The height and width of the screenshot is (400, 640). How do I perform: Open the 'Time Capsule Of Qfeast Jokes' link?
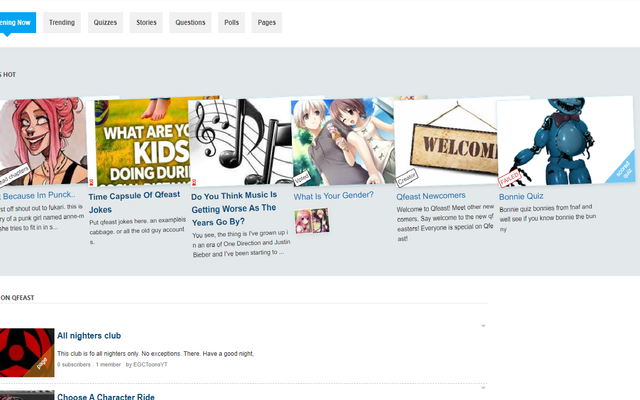[x=134, y=202]
